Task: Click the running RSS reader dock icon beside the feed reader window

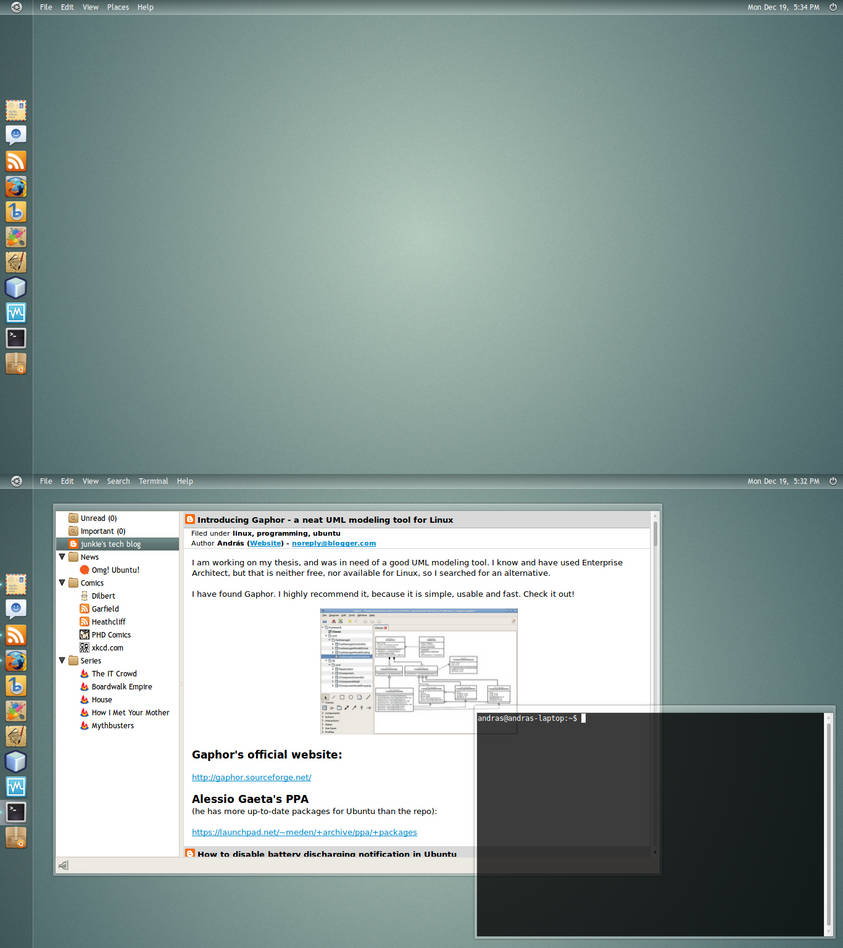Action: 16,635
